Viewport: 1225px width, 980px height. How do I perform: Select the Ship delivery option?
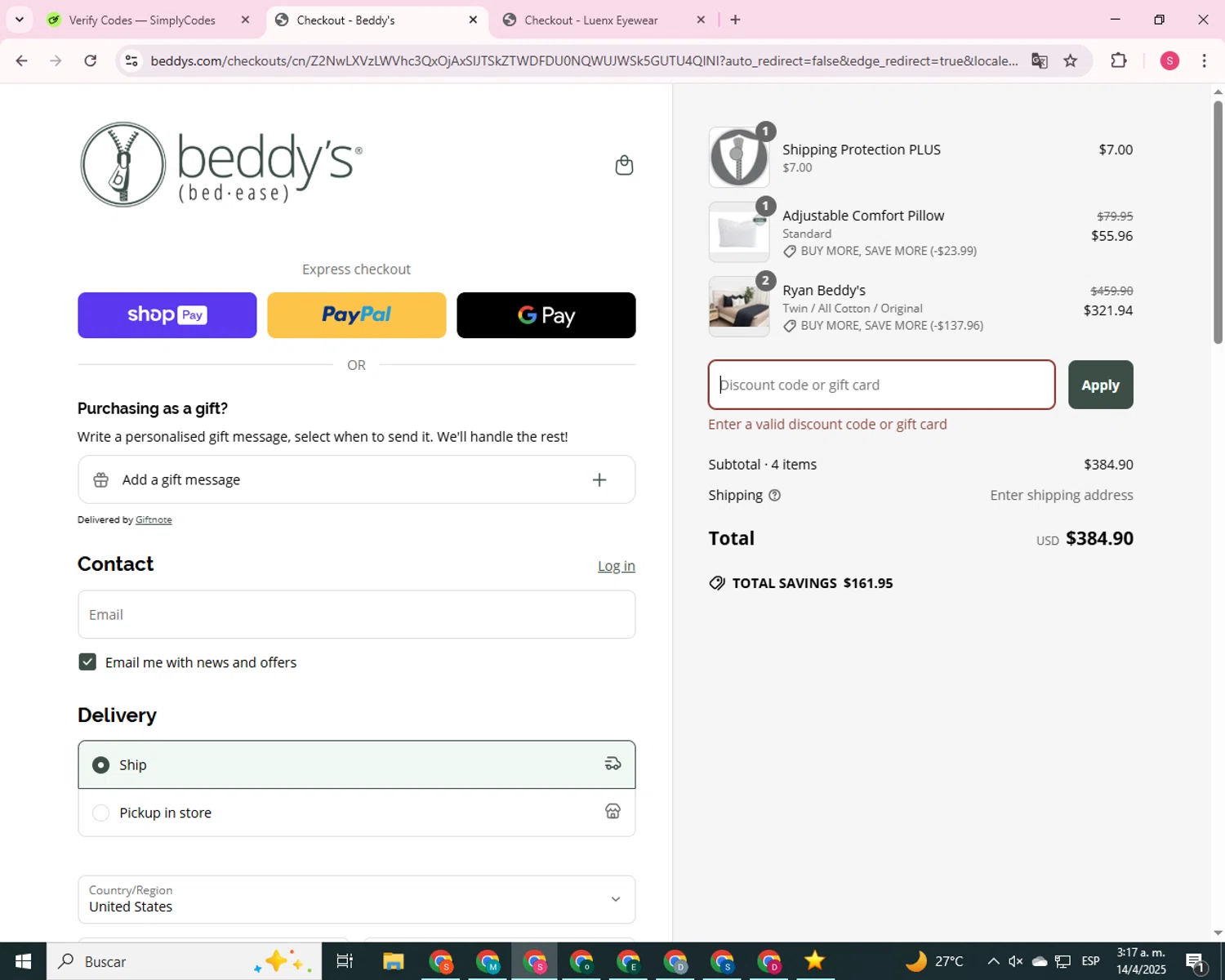(x=356, y=765)
